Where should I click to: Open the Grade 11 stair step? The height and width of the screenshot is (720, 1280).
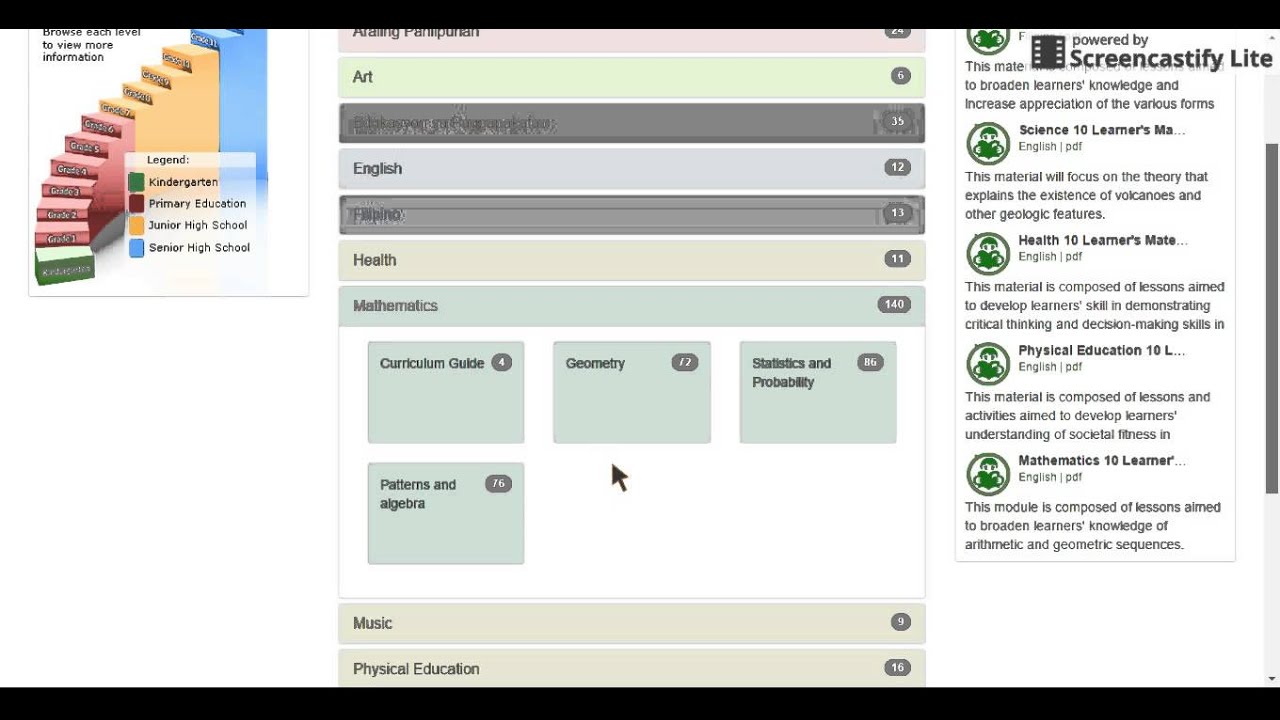(203, 41)
